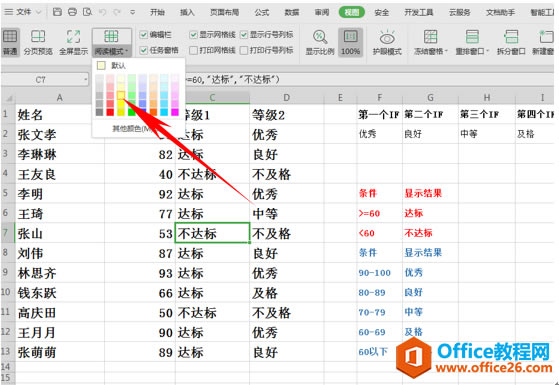This screenshot has height=385, width=559.
Task: Pick the bright green swatch
Action: tap(132, 112)
